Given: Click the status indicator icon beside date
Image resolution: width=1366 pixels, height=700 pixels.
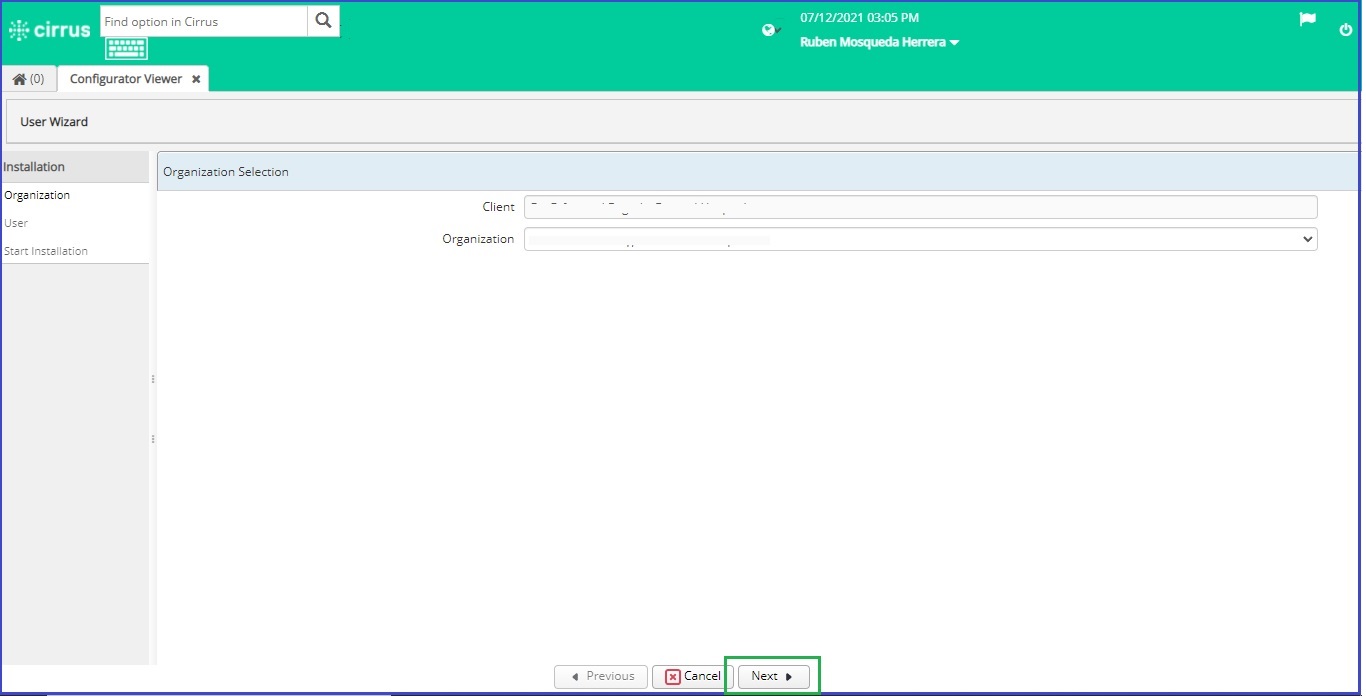Looking at the screenshot, I should [x=770, y=30].
